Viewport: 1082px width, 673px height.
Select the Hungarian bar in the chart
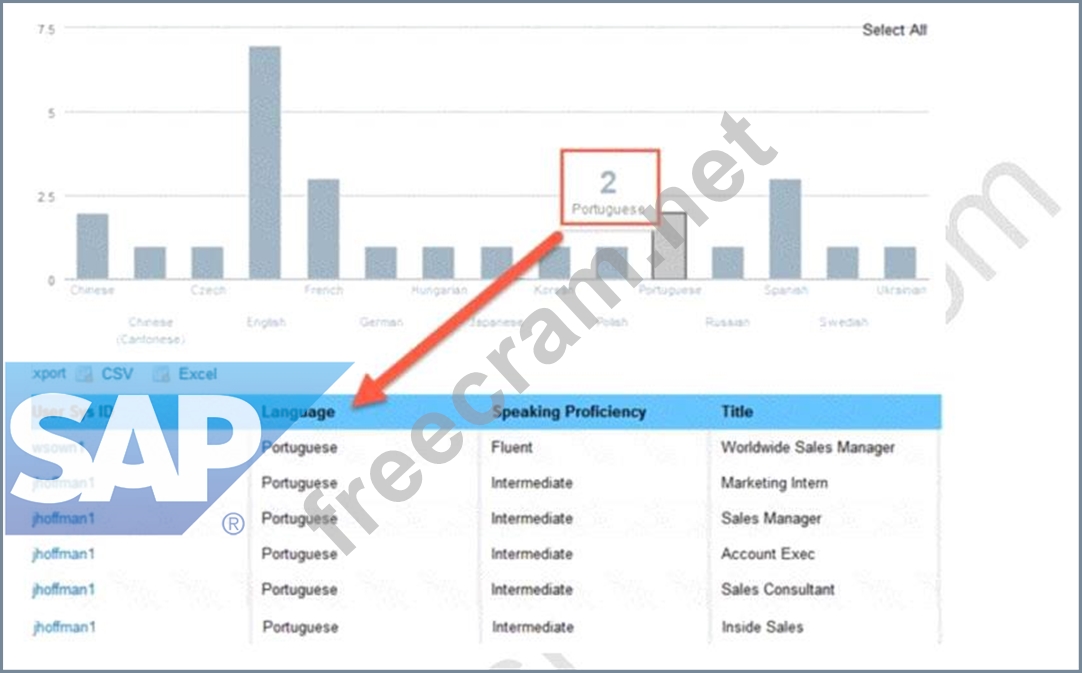[x=438, y=263]
